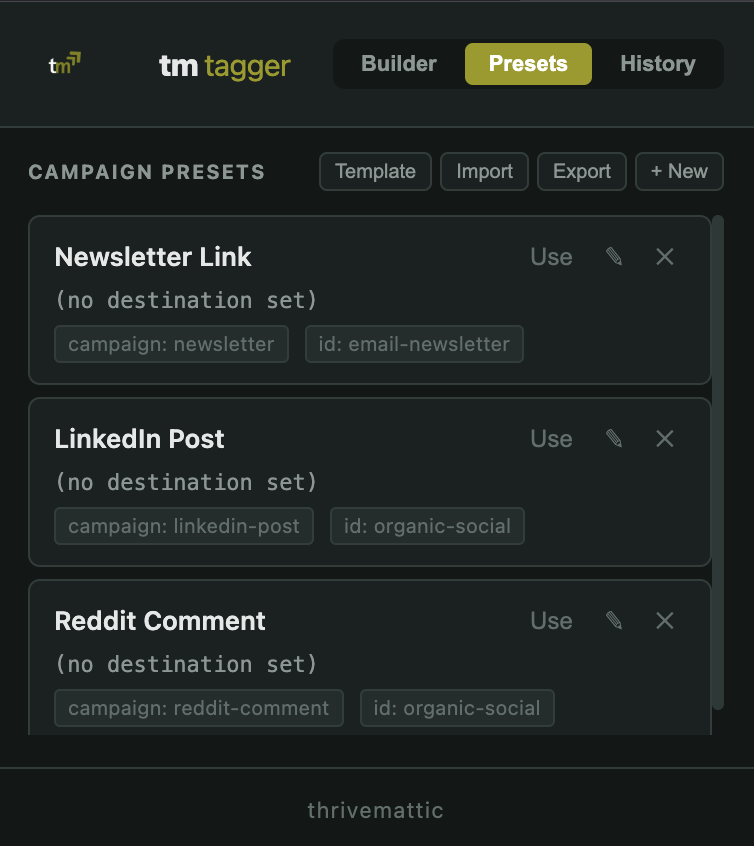Delete the Newsletter Link preset with X icon
This screenshot has width=754, height=846.
664,256
